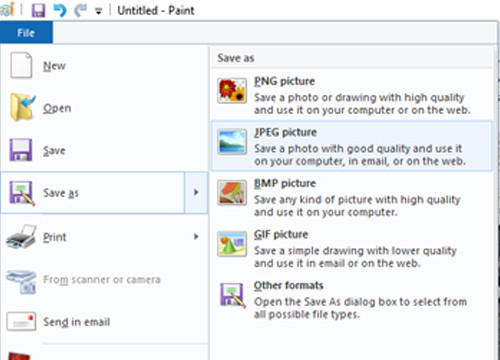This screenshot has height=360, width=500.
Task: Select the Other formats save option
Action: click(x=352, y=299)
